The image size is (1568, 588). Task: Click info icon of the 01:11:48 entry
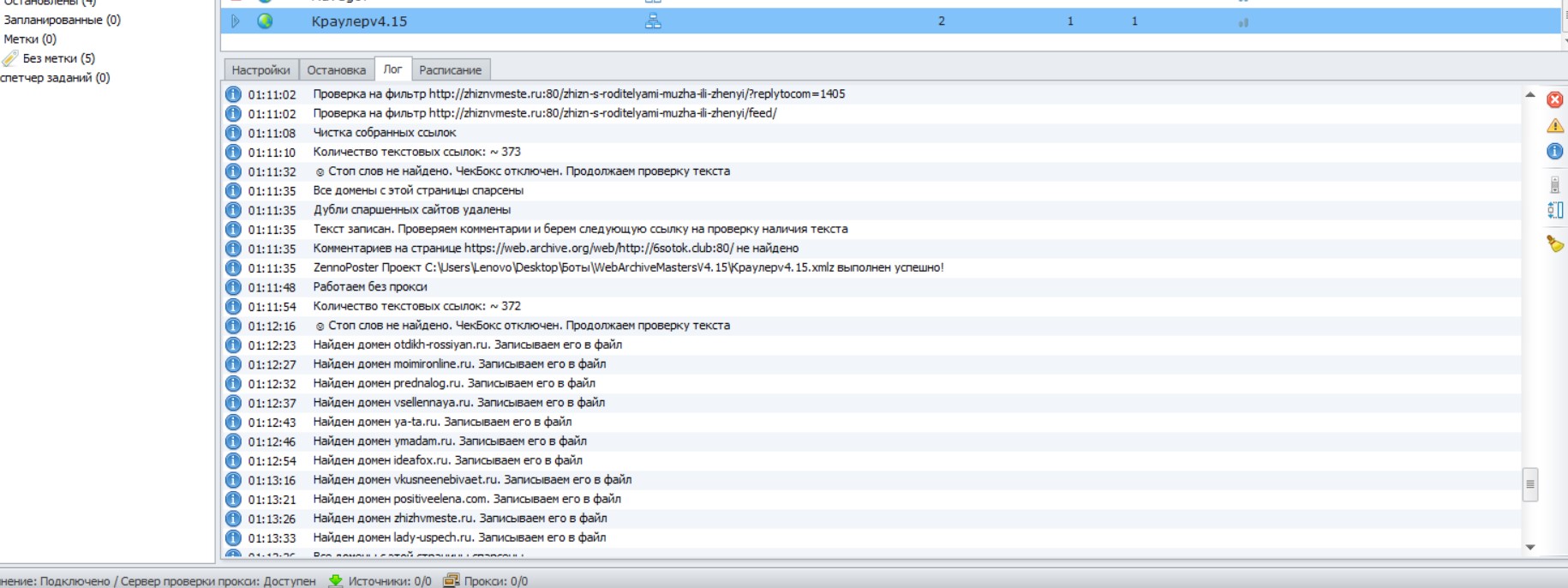(x=233, y=287)
